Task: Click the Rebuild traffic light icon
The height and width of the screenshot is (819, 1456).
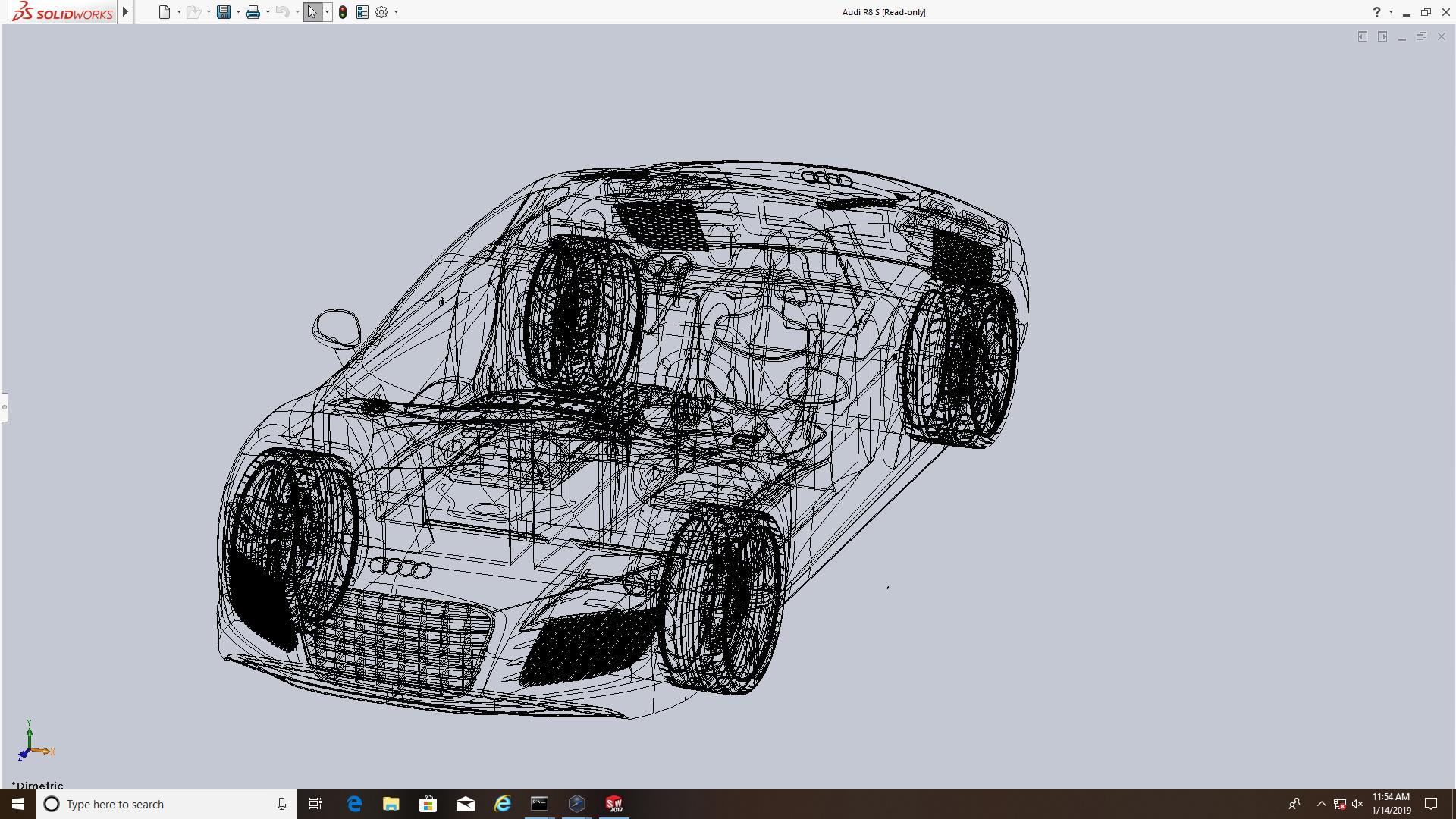Action: (343, 12)
